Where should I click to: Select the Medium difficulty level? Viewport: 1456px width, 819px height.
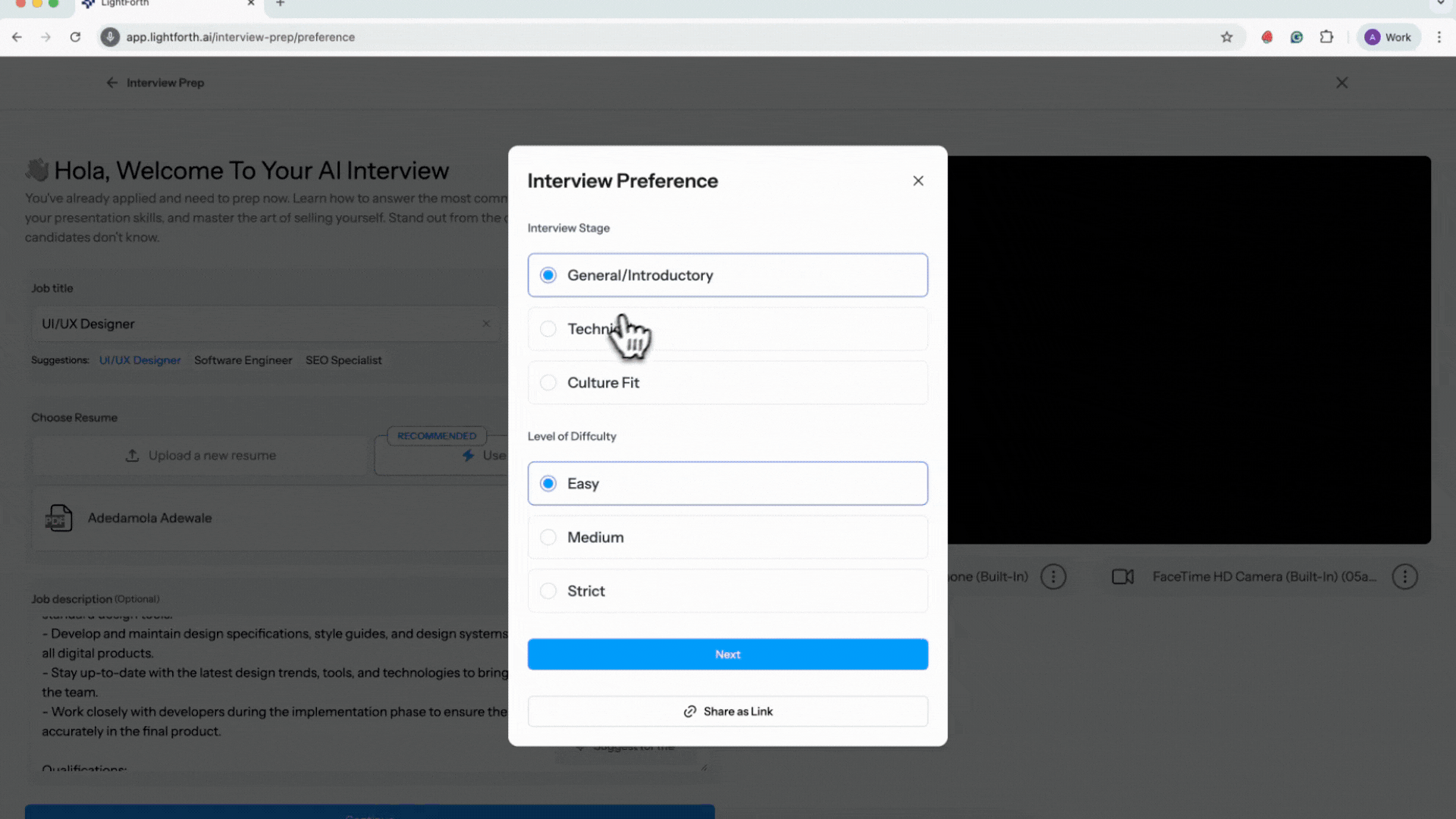548,537
